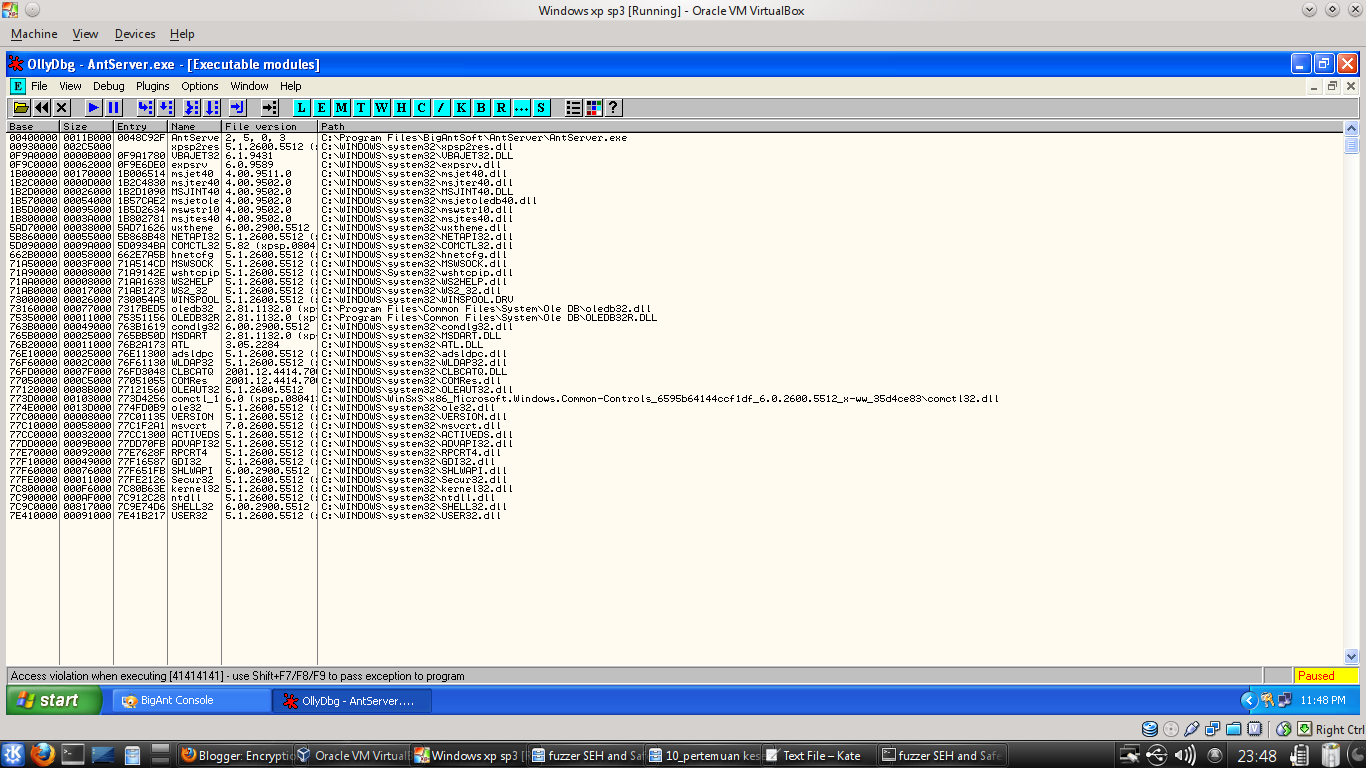Image resolution: width=1366 pixels, height=768 pixels.
Task: Click the Step over toolbar icon
Action: click(x=165, y=107)
